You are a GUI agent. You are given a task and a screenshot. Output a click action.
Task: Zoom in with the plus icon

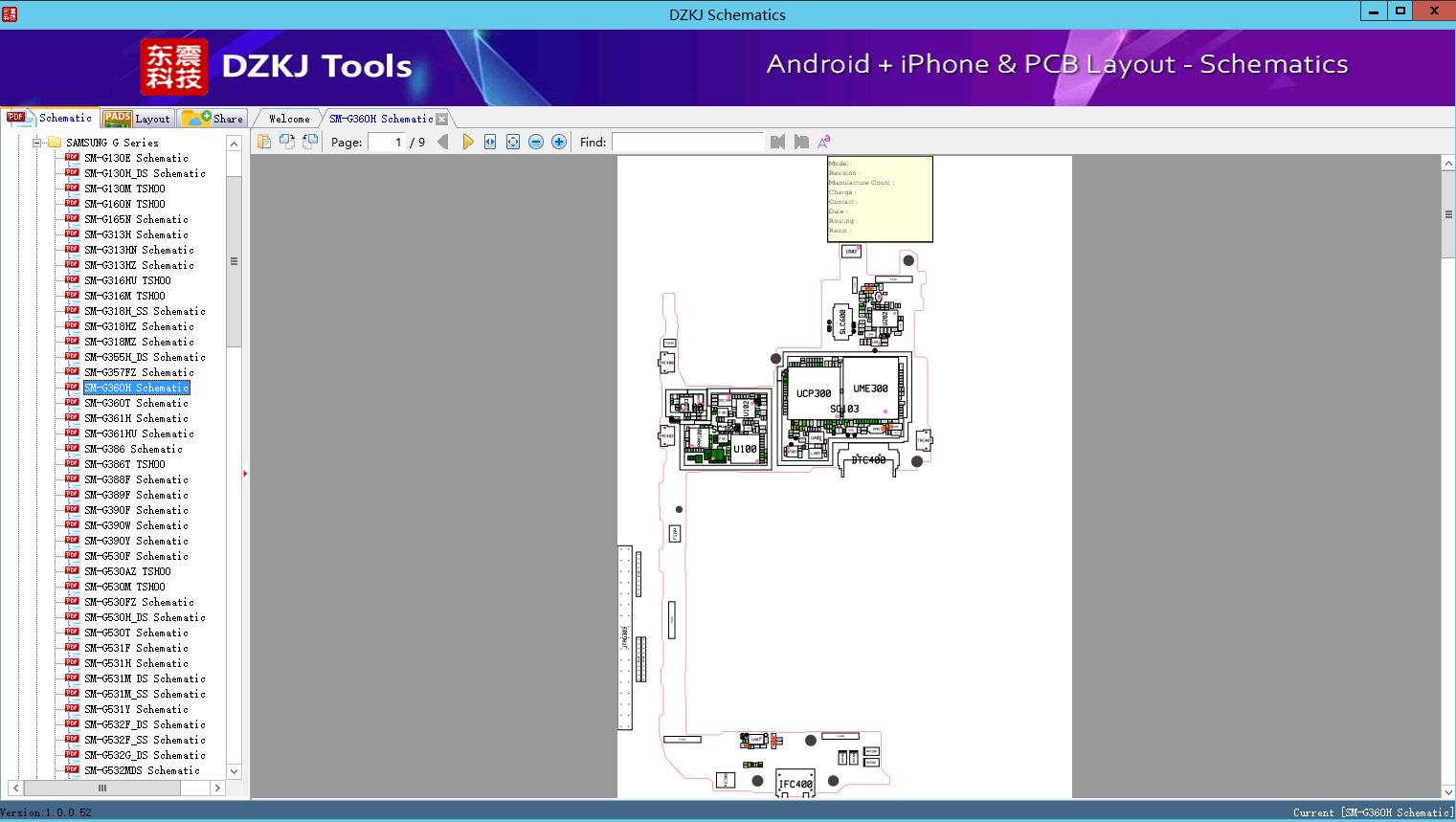click(559, 142)
